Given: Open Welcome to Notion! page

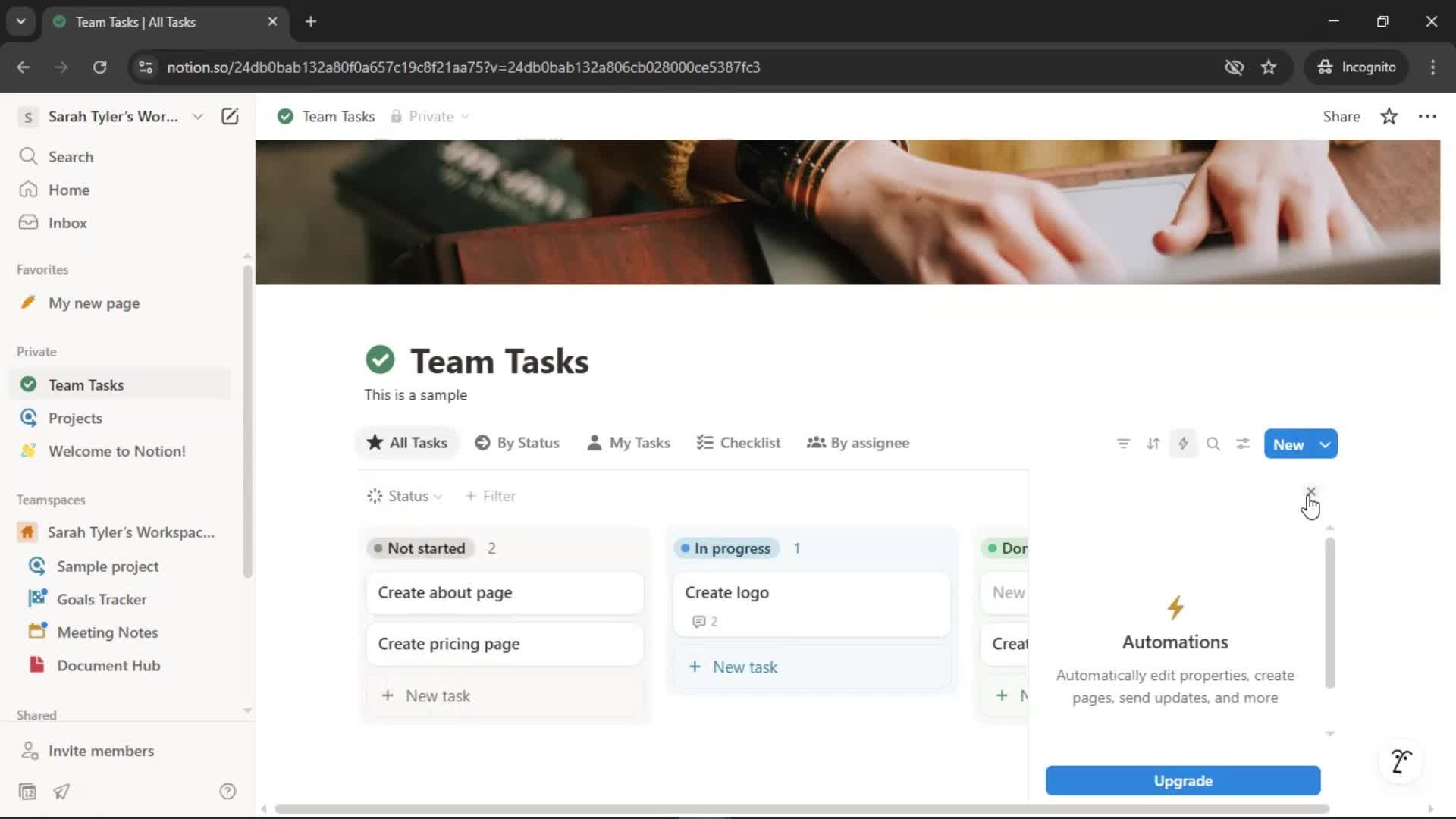Looking at the screenshot, I should [x=121, y=451].
